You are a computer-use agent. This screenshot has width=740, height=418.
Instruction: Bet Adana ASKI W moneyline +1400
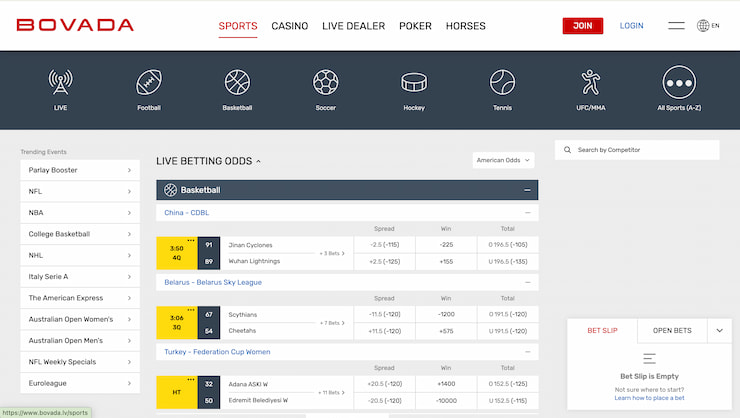(446, 384)
